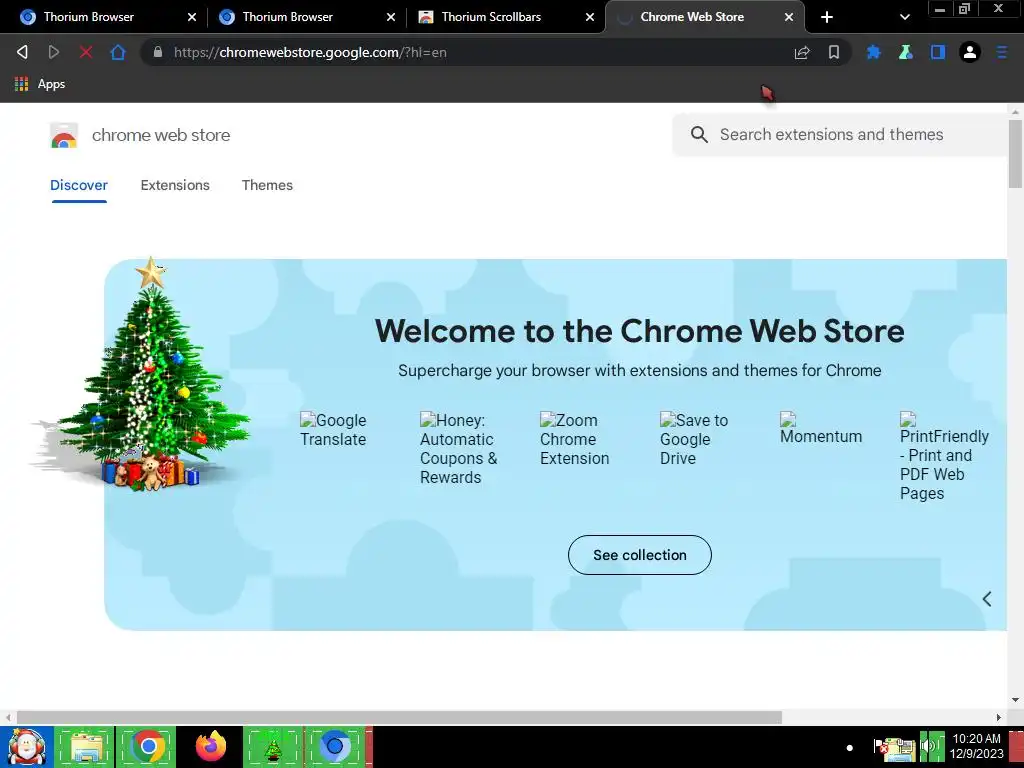Viewport: 1024px width, 768px height.
Task: Open File Explorer from taskbar
Action: pos(85,747)
